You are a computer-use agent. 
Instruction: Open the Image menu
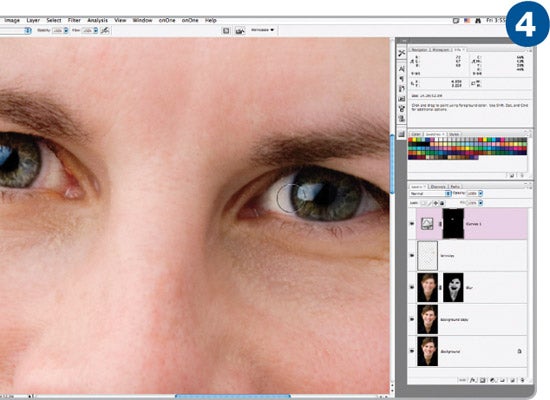click(12, 20)
